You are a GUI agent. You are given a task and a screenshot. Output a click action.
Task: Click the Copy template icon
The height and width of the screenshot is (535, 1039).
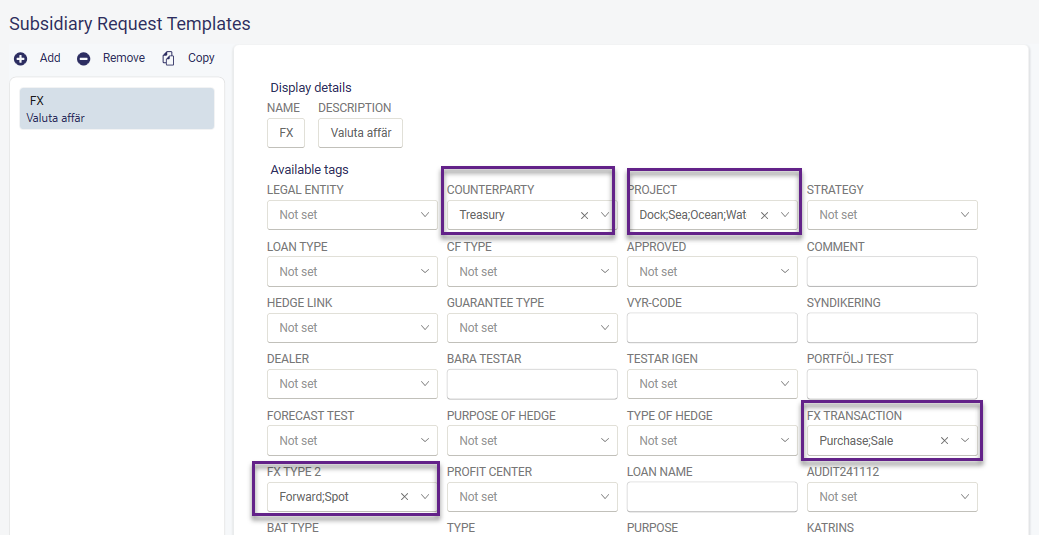click(169, 59)
